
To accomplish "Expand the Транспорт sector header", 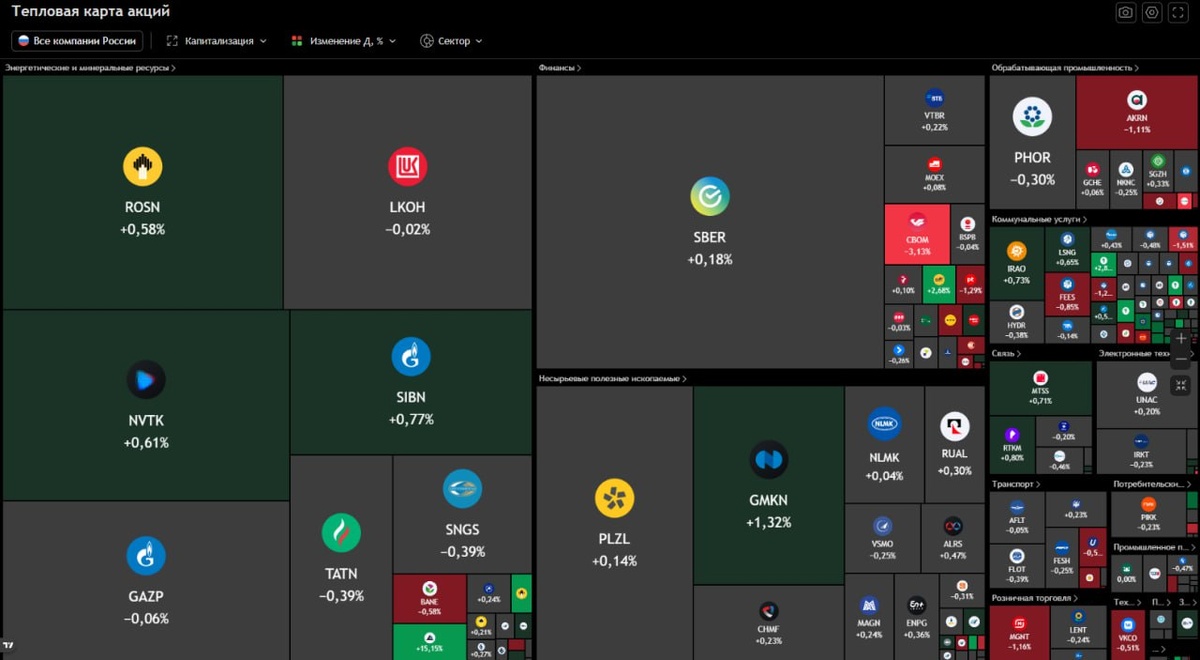I will (1016, 484).
